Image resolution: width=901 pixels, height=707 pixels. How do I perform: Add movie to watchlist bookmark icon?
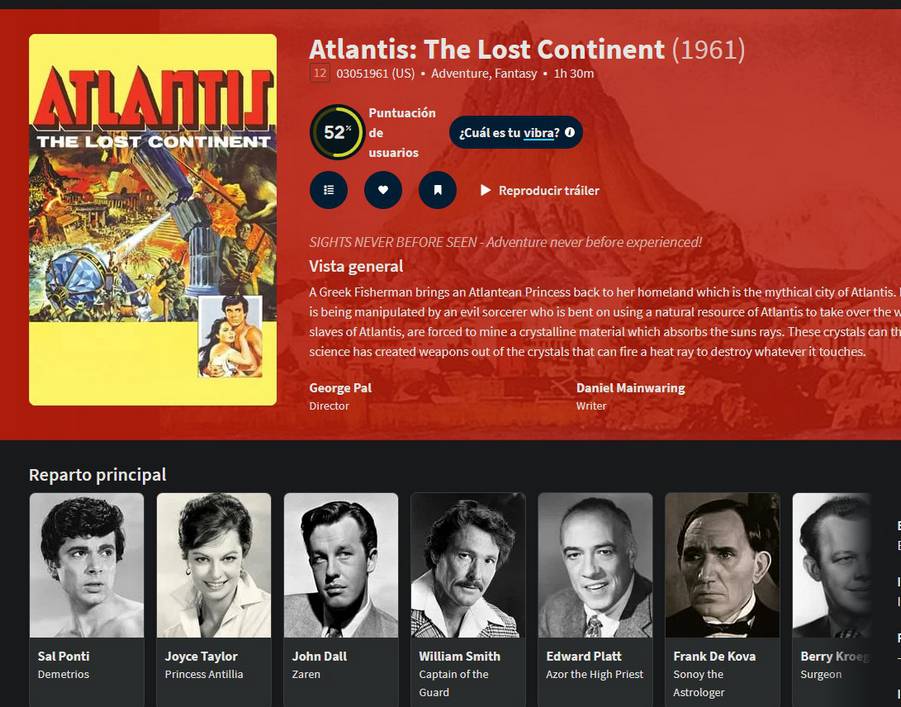437,190
